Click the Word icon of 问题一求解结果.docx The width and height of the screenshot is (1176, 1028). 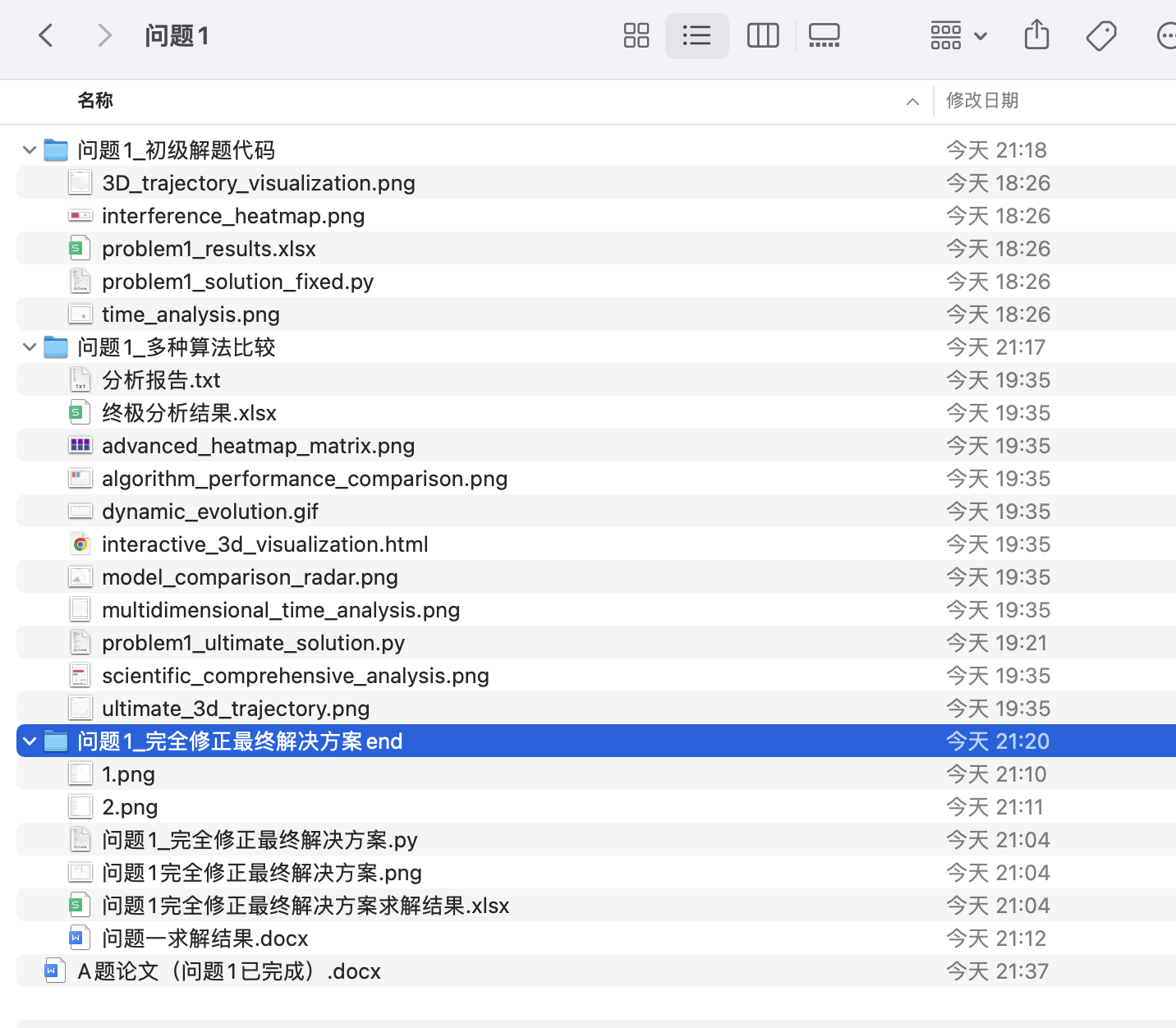pos(80,938)
